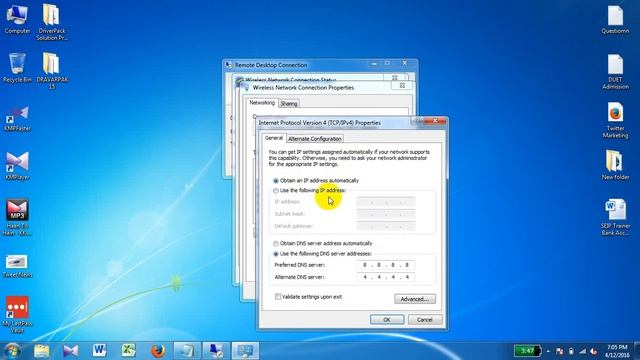Select Use the following IP address

click(309, 191)
